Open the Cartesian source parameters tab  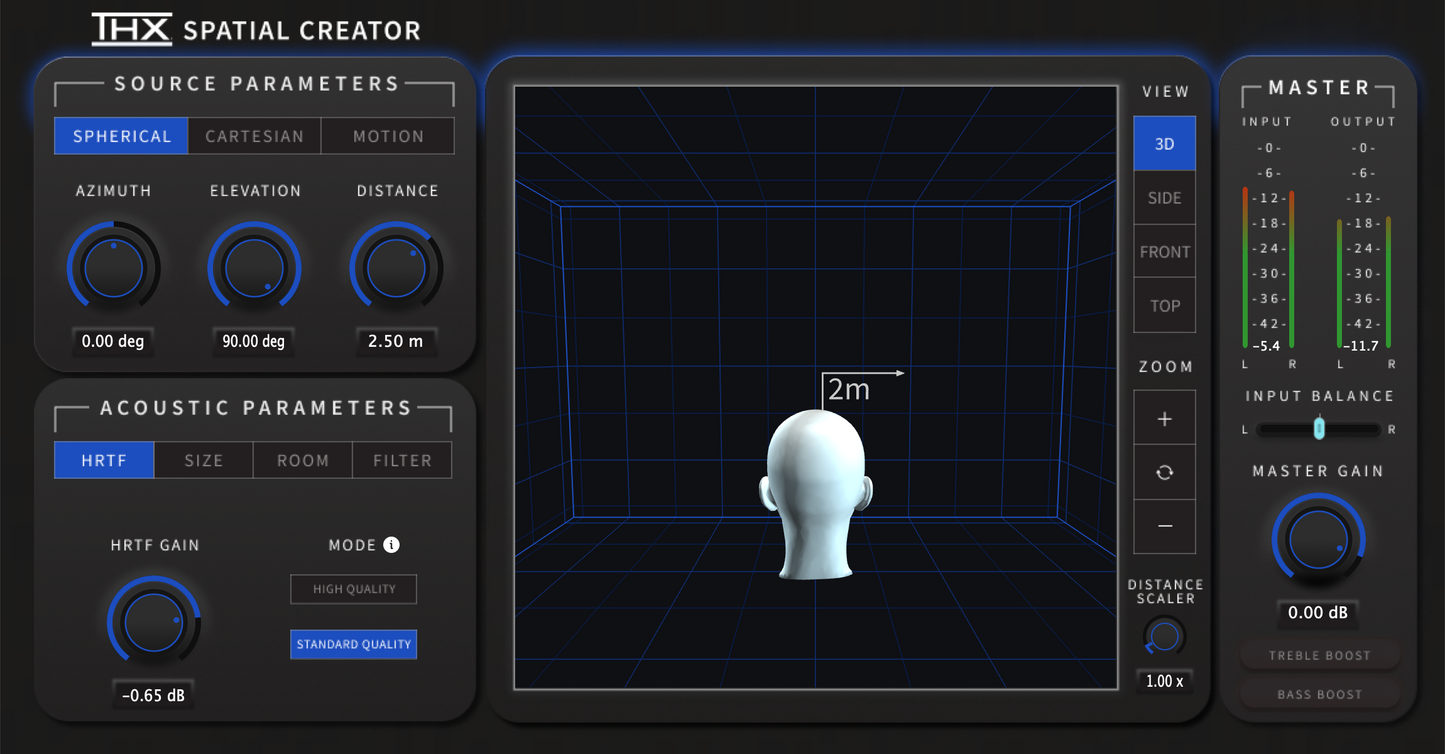click(253, 135)
